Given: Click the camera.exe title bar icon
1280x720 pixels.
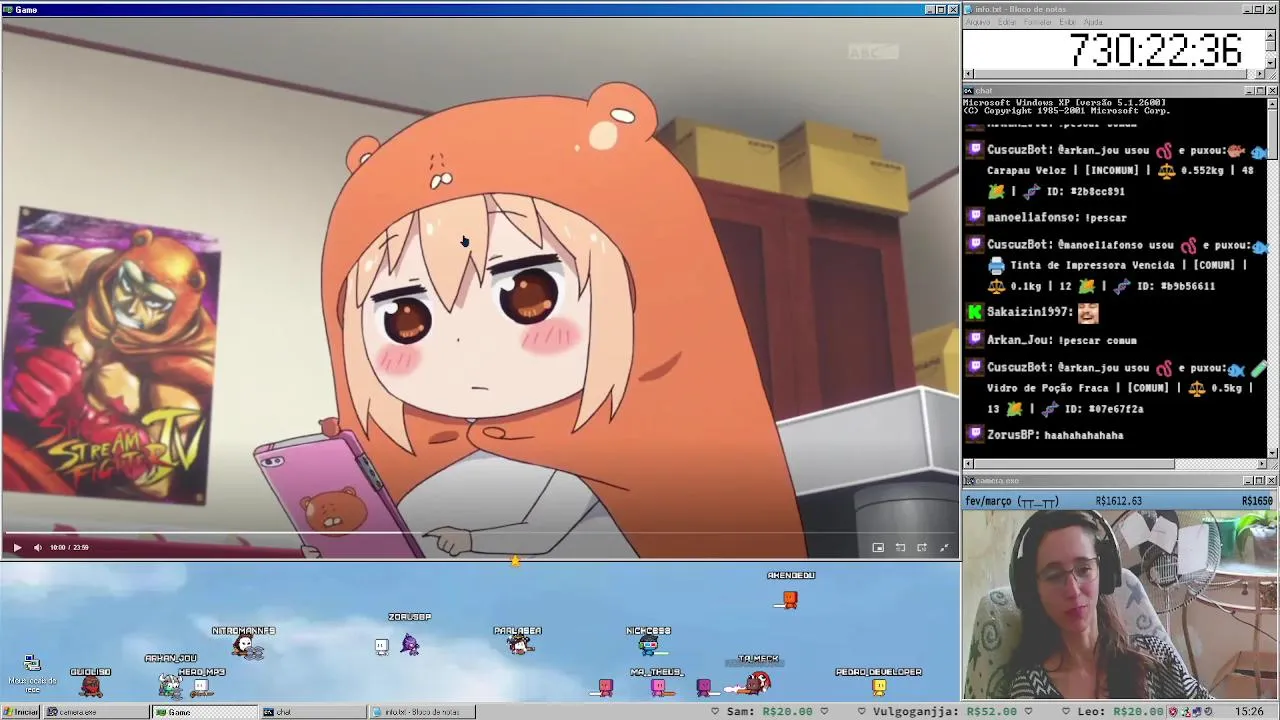Looking at the screenshot, I should [968, 481].
